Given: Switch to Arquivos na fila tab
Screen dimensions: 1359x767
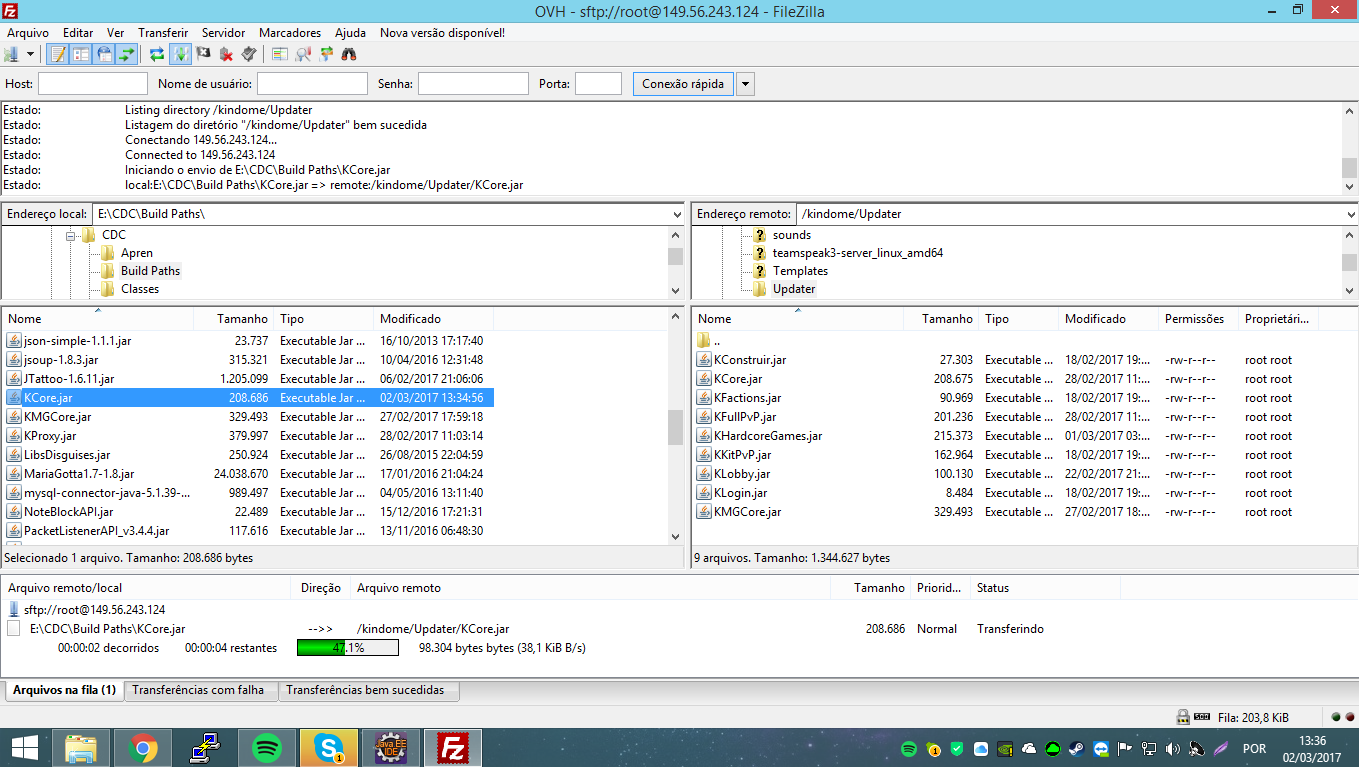Looking at the screenshot, I should (64, 690).
